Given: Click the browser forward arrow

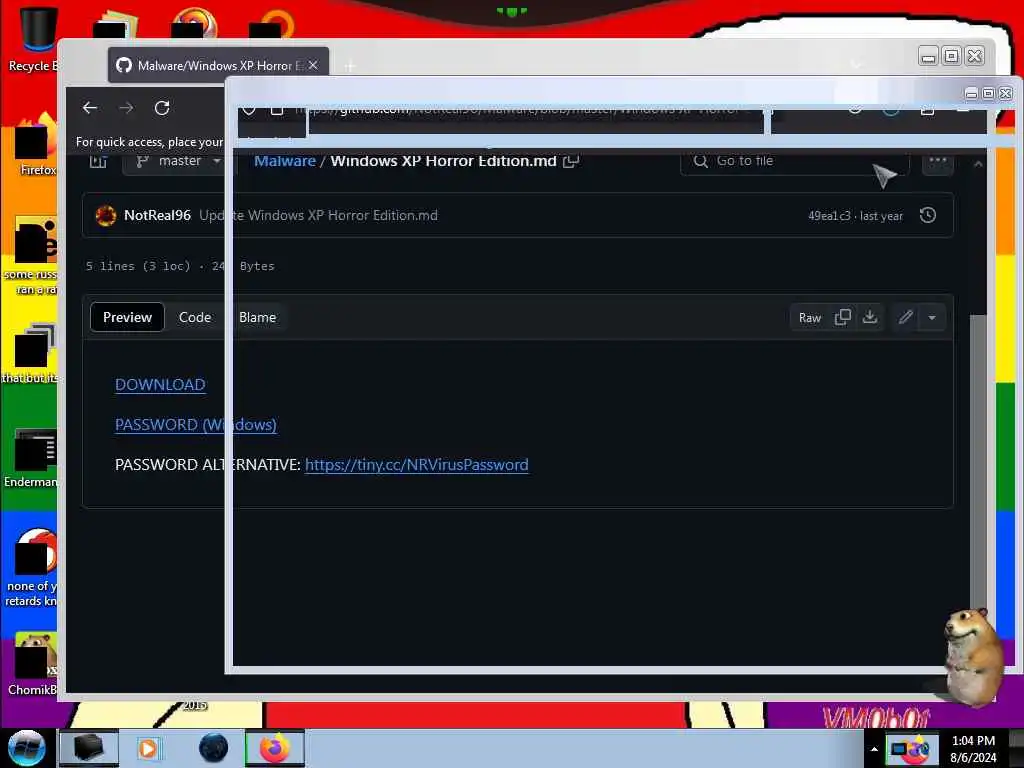Looking at the screenshot, I should [126, 108].
